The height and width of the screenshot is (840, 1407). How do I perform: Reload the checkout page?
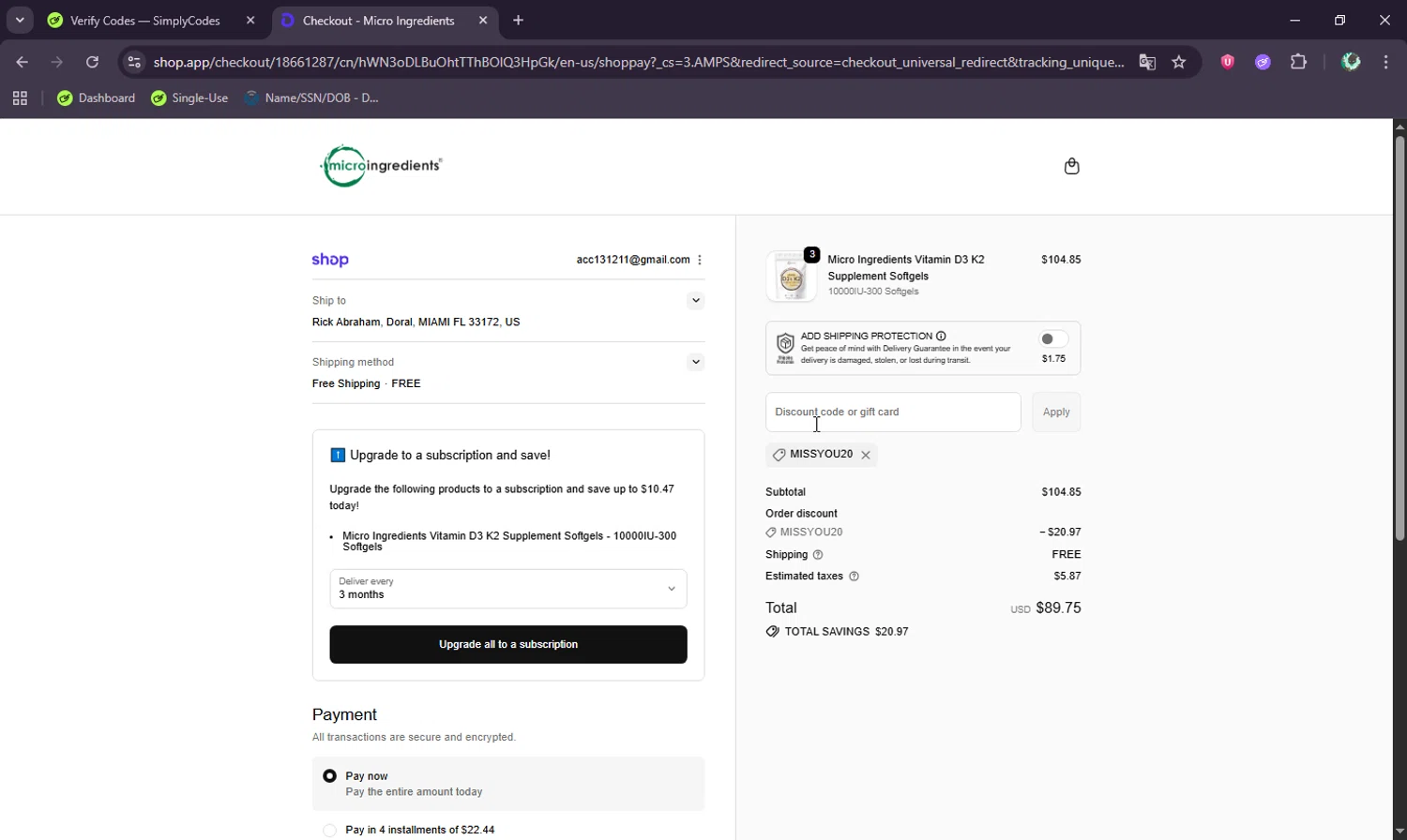92,62
